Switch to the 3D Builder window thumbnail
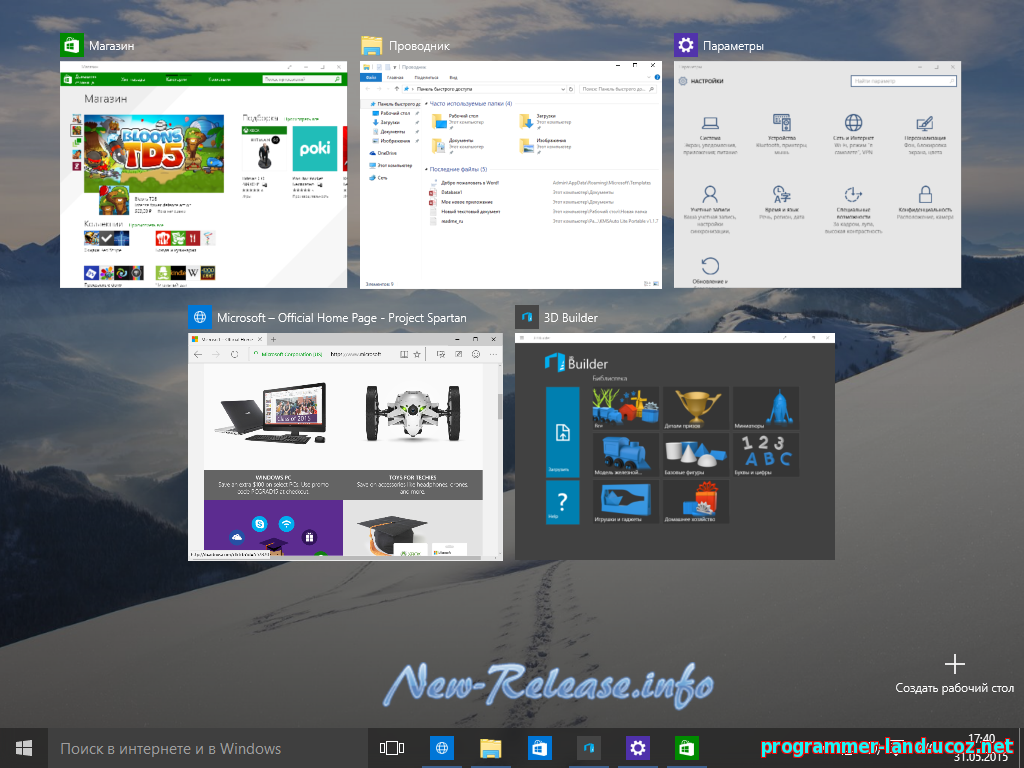Image resolution: width=1024 pixels, height=768 pixels. [675, 447]
